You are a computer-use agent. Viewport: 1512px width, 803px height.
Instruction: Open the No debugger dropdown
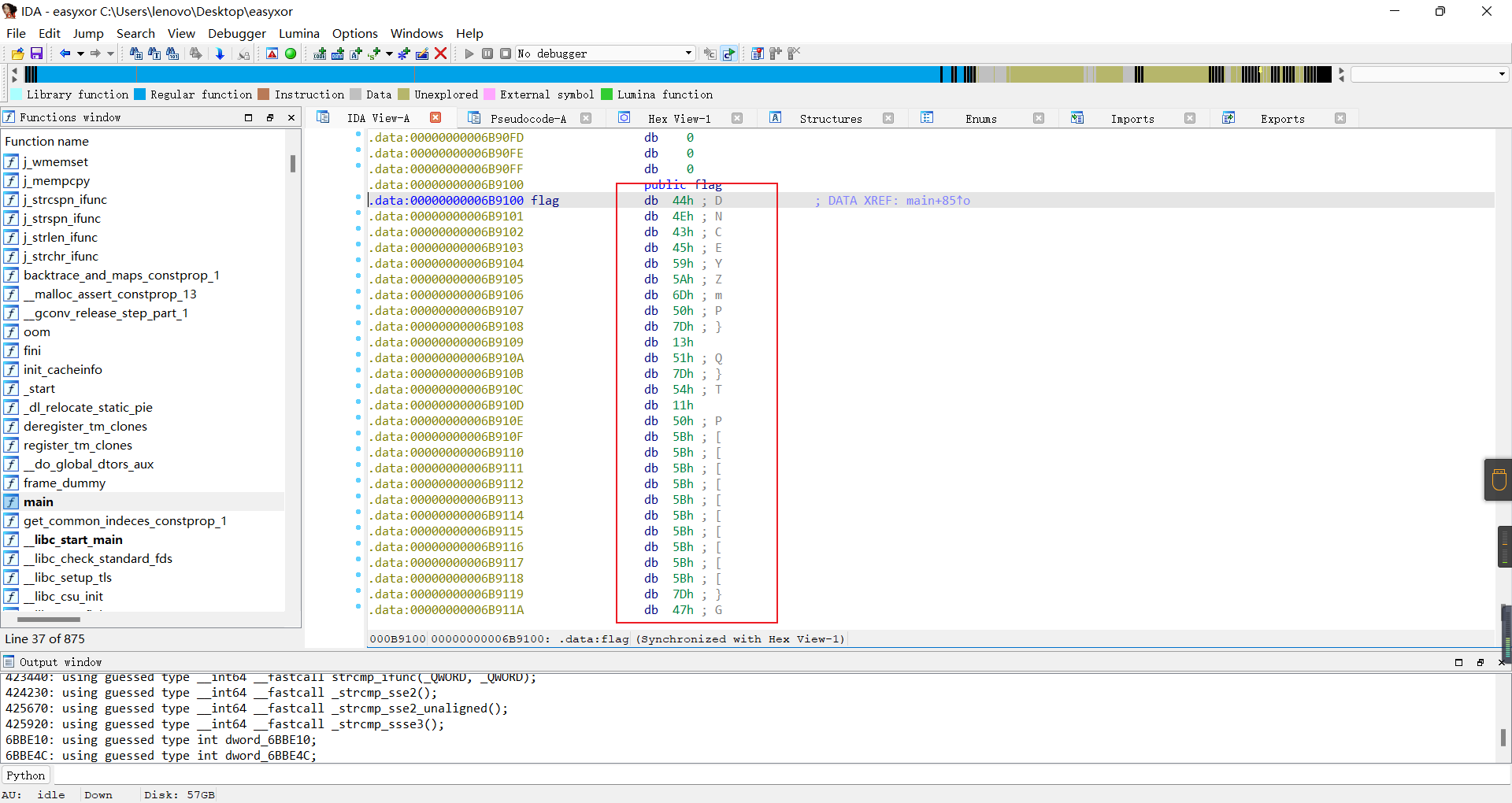click(x=688, y=54)
